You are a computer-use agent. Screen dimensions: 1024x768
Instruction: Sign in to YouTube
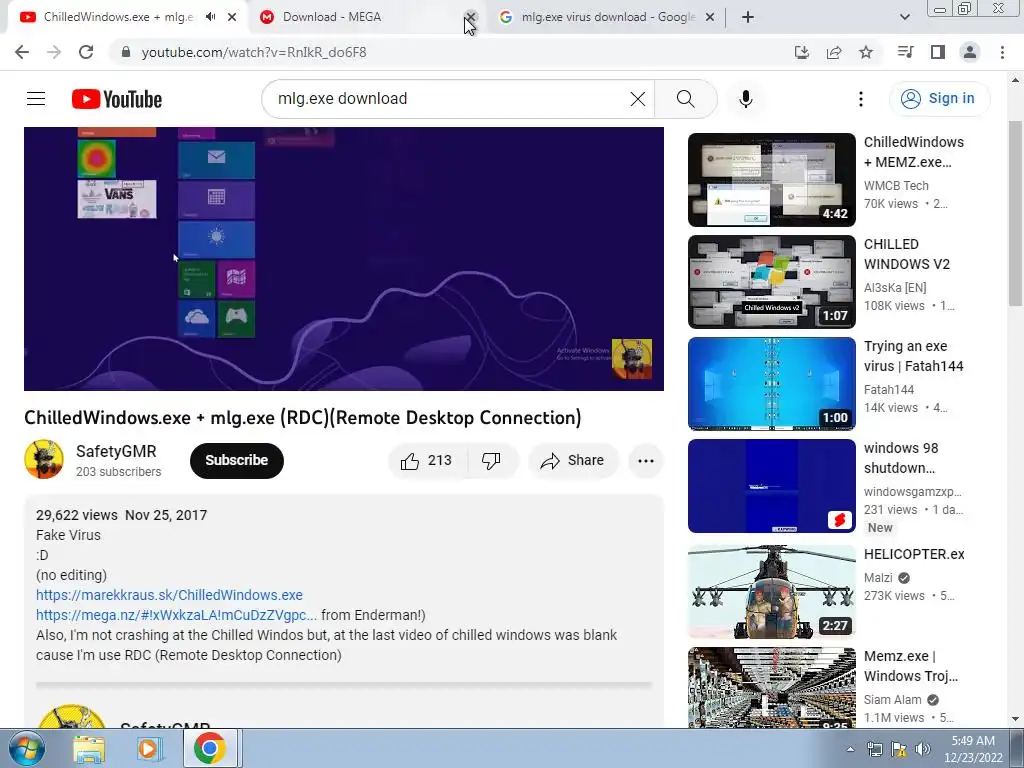(x=939, y=99)
